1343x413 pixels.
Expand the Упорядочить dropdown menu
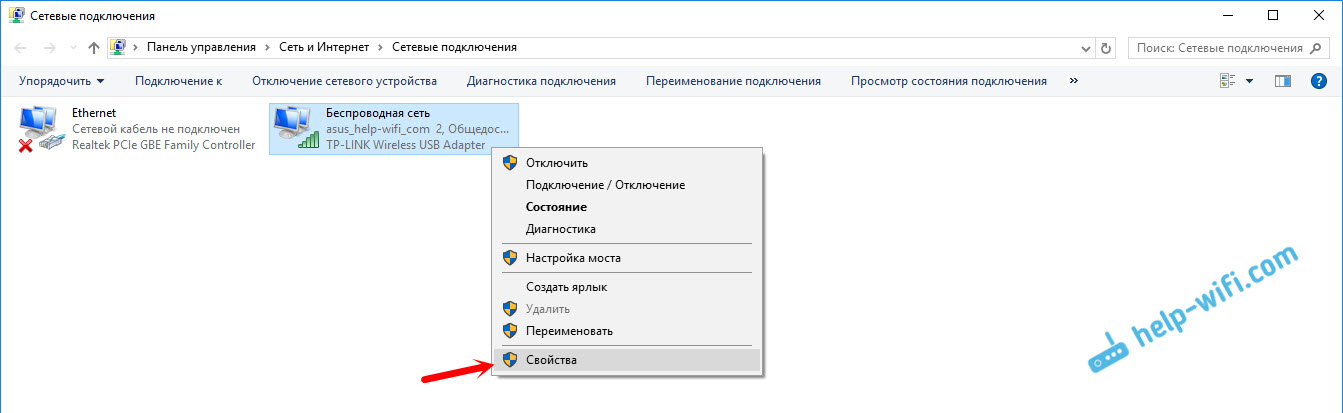[x=62, y=81]
